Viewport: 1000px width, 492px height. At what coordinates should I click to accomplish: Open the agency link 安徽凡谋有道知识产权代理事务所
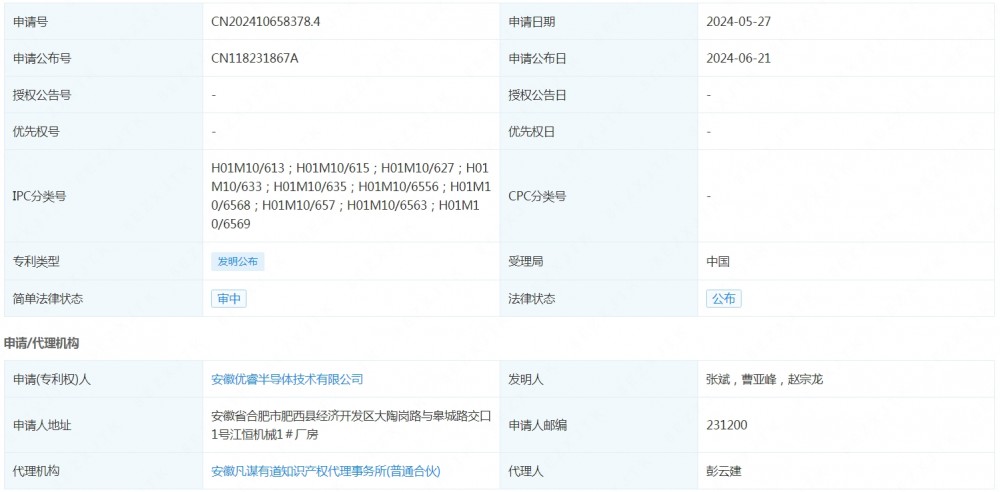[x=325, y=471]
